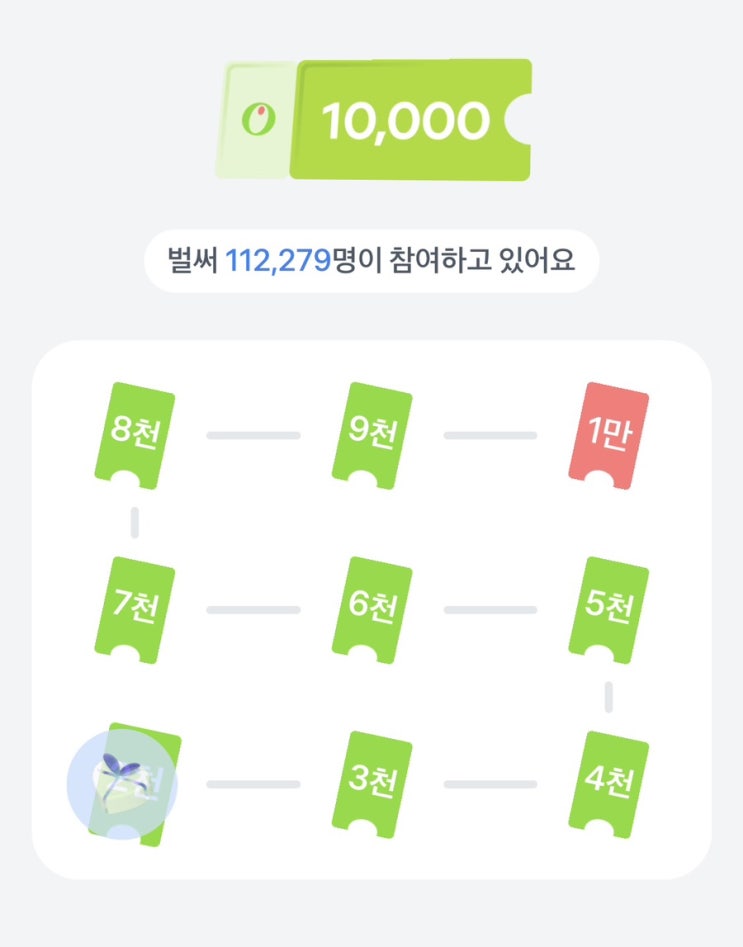Click the 112,279 participant count pill
This screenshot has width=743, height=947.
372,261
